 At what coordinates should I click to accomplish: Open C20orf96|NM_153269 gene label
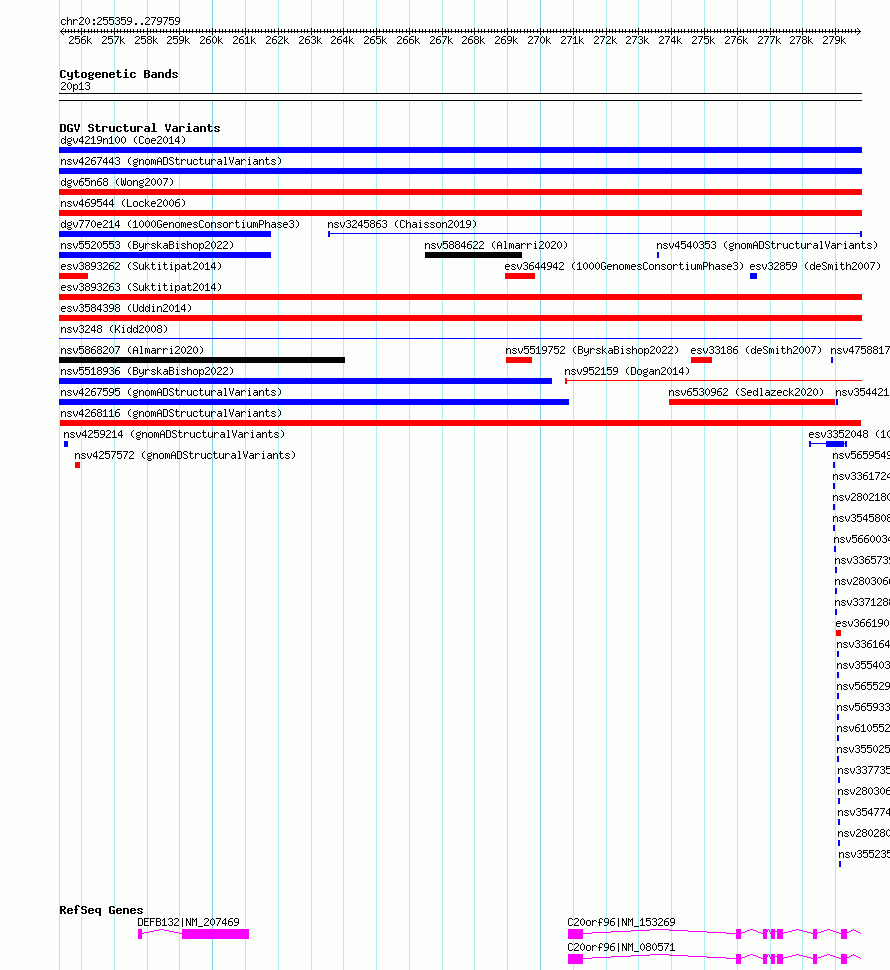(621, 922)
